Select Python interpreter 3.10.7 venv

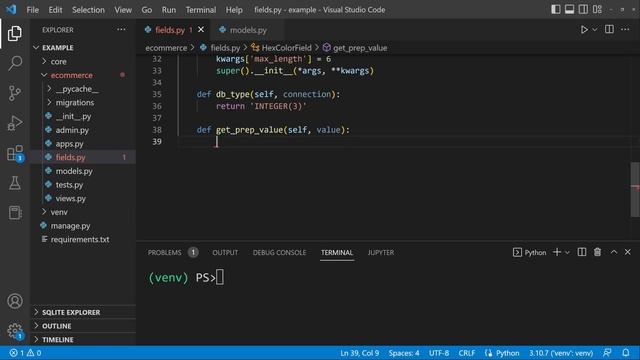(561, 353)
